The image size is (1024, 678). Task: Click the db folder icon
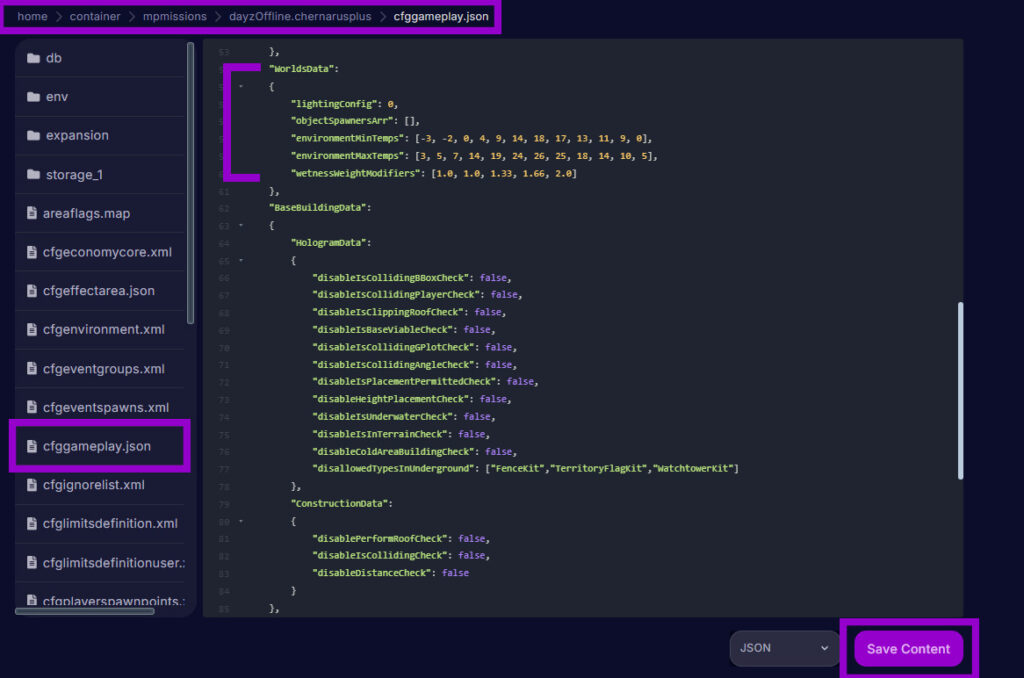tap(33, 58)
